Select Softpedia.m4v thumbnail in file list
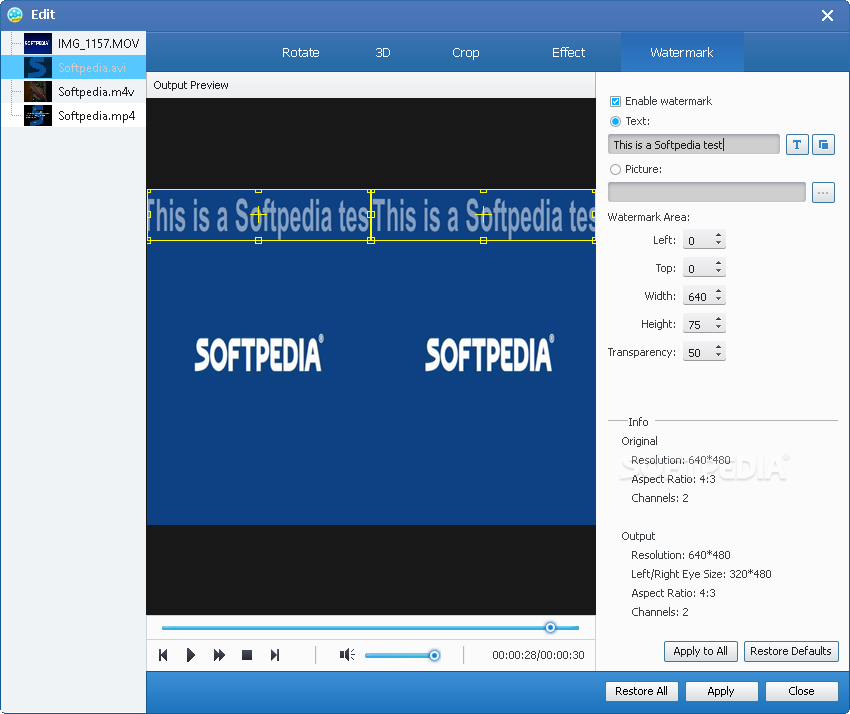Screen dimensions: 850x714 coord(38,91)
